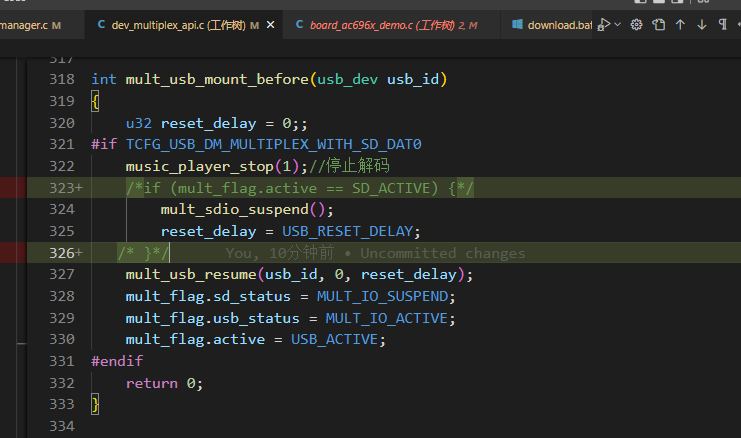Open file icon next to the gear

pyautogui.click(x=659, y=24)
